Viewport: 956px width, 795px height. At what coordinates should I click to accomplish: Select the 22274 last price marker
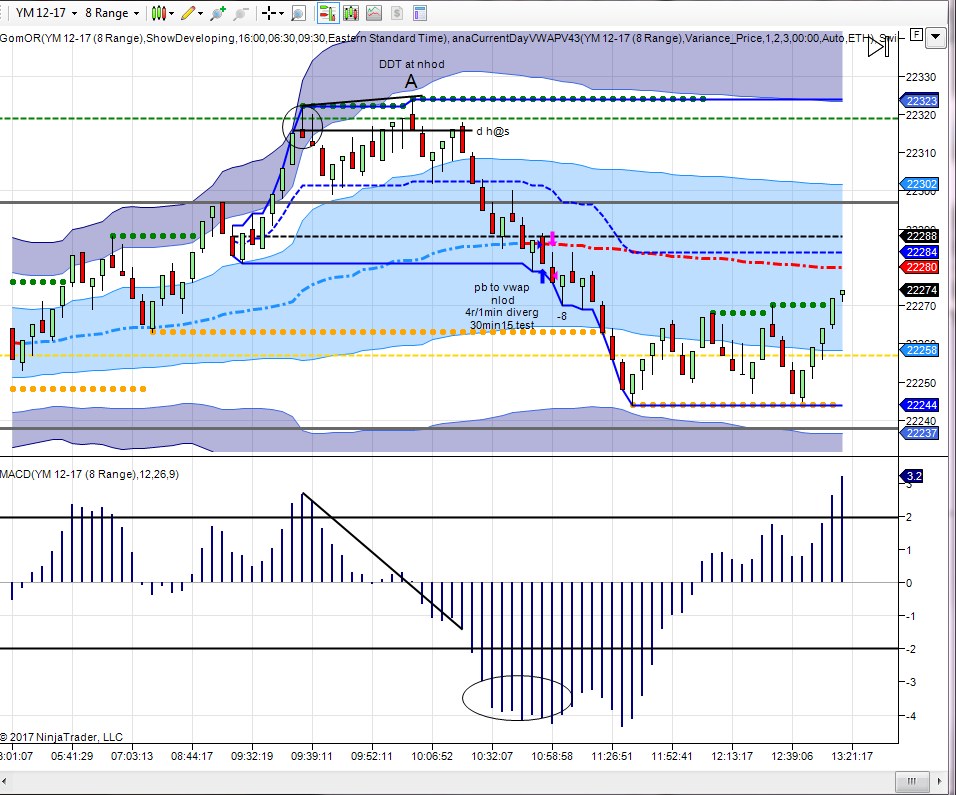[x=920, y=290]
